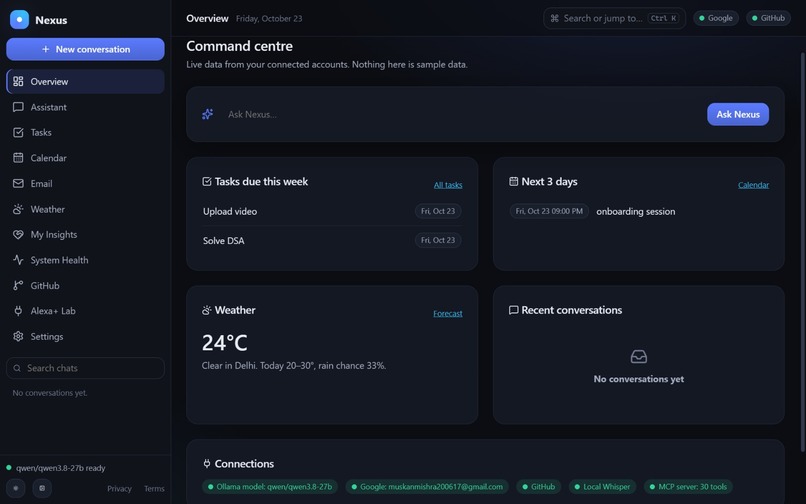This screenshot has width=806, height=504.
Task: Click the Assistant chat bubble icon
Action: [x=18, y=107]
